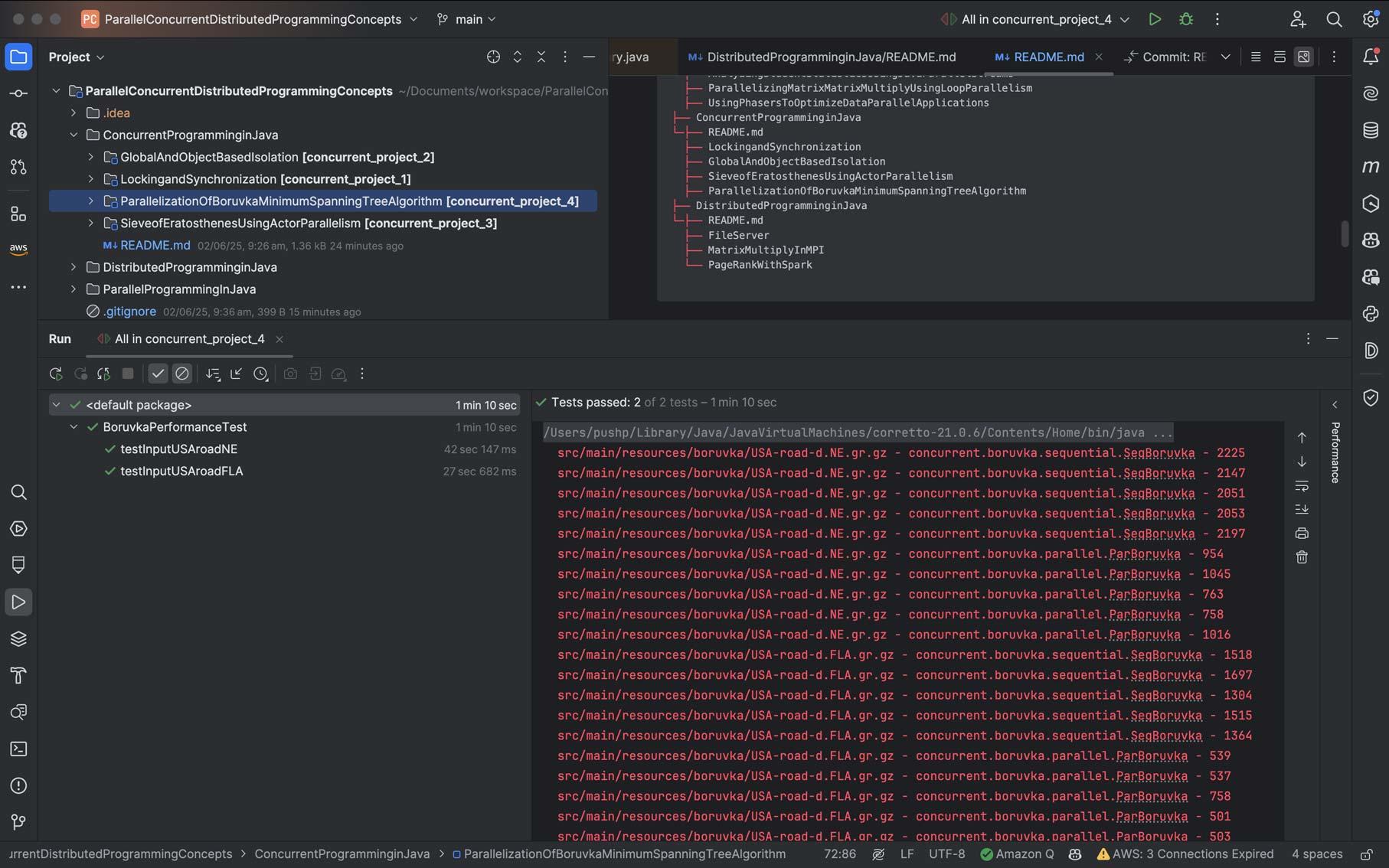
Task: Run the current configuration with the green arrow
Action: [x=1155, y=19]
